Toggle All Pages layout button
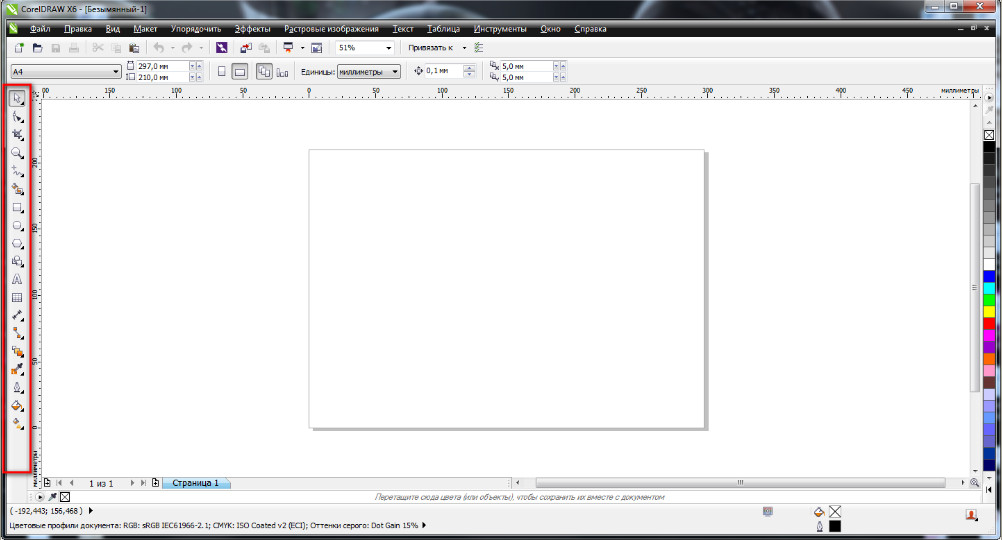 (265, 72)
